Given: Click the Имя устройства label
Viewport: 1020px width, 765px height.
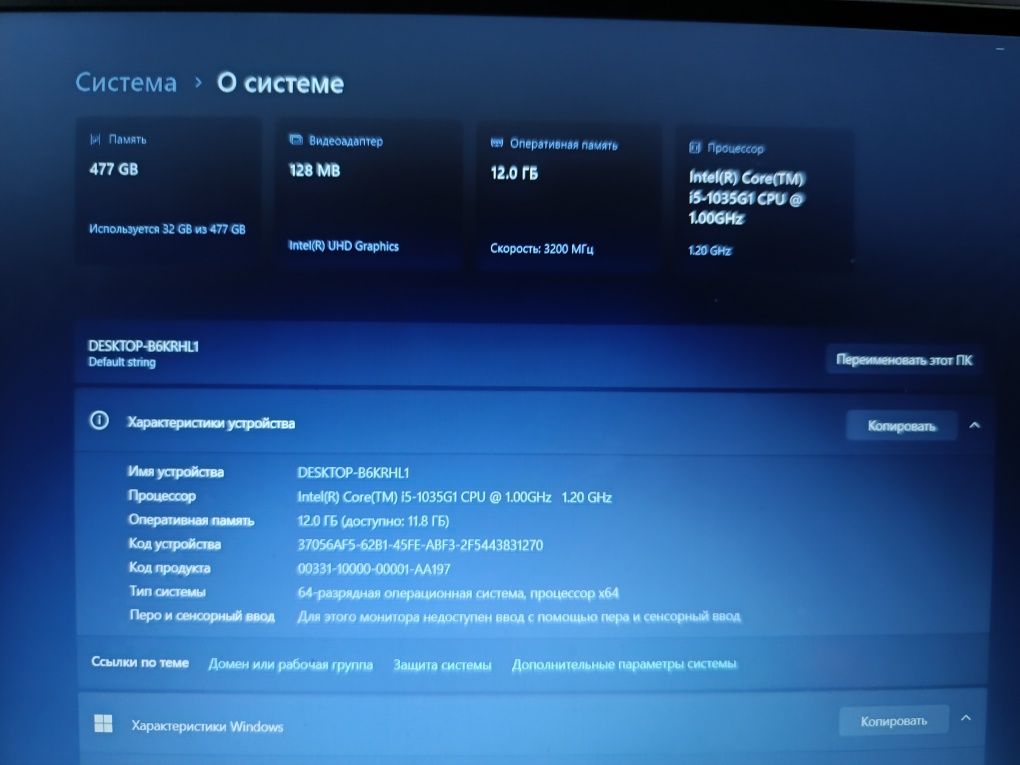Looking at the screenshot, I should tap(176, 472).
